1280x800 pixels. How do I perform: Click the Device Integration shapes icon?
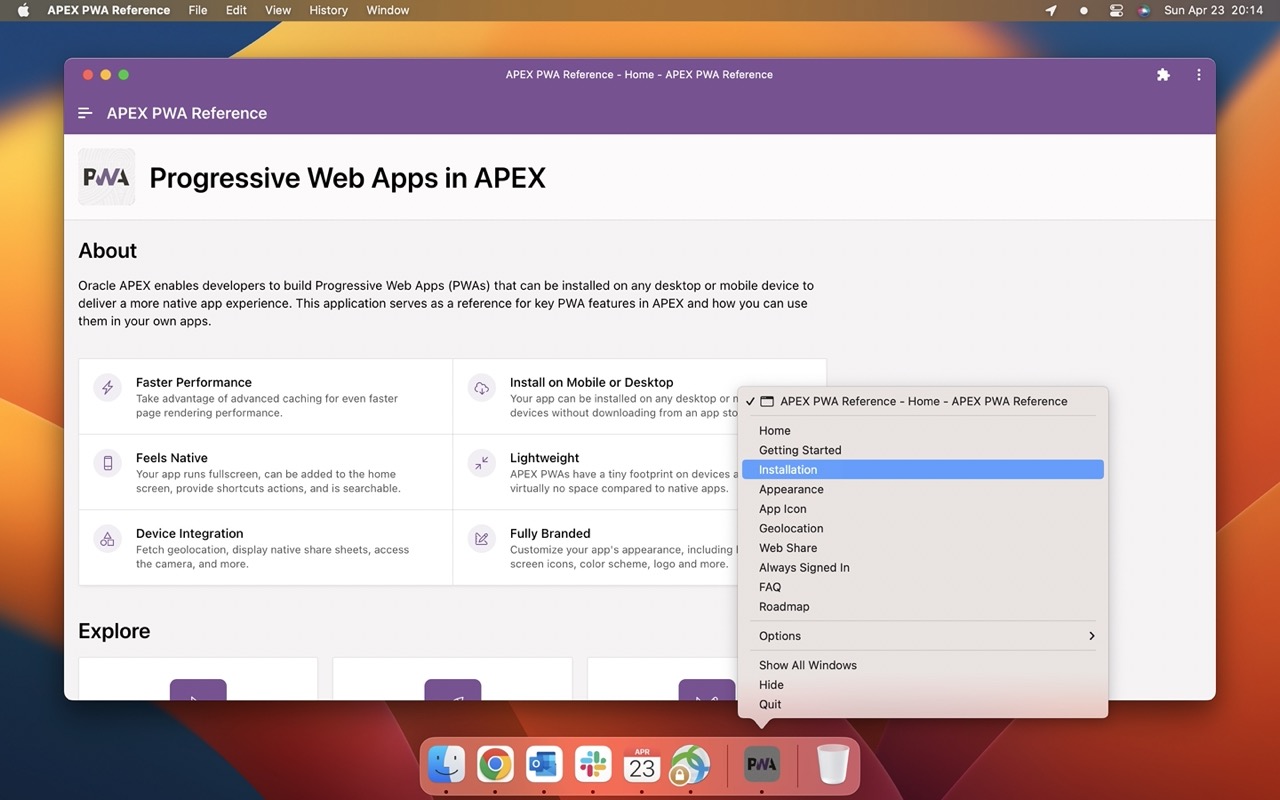[107, 539]
